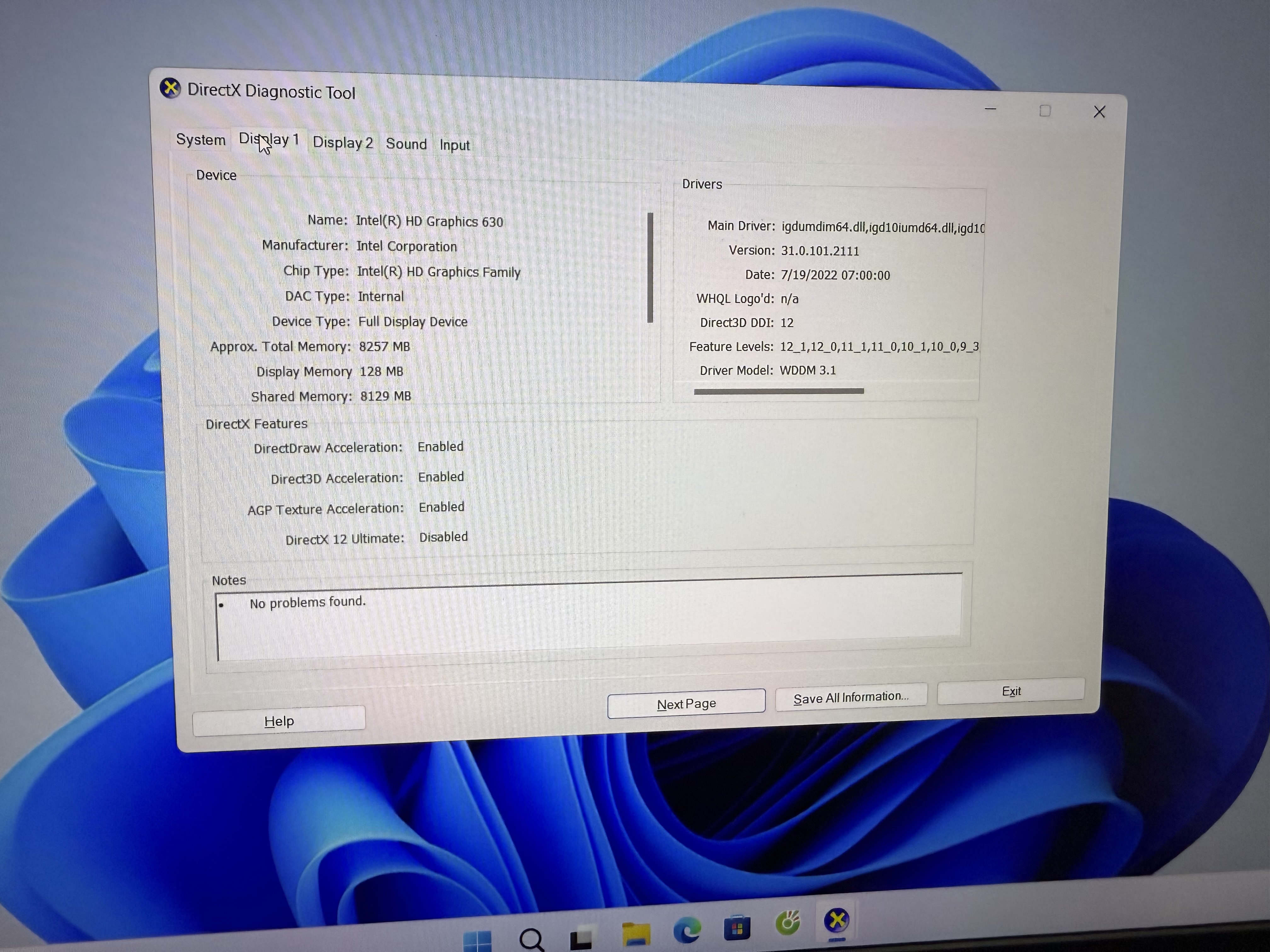Viewport: 1270px width, 952px height.
Task: Open taskbar Search
Action: [x=531, y=938]
